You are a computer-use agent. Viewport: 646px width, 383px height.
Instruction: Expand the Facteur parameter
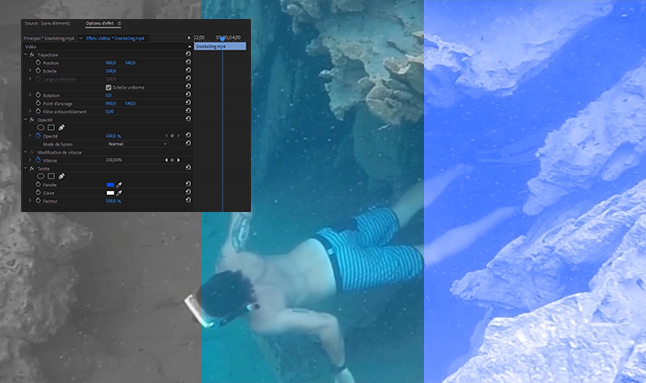pos(30,201)
